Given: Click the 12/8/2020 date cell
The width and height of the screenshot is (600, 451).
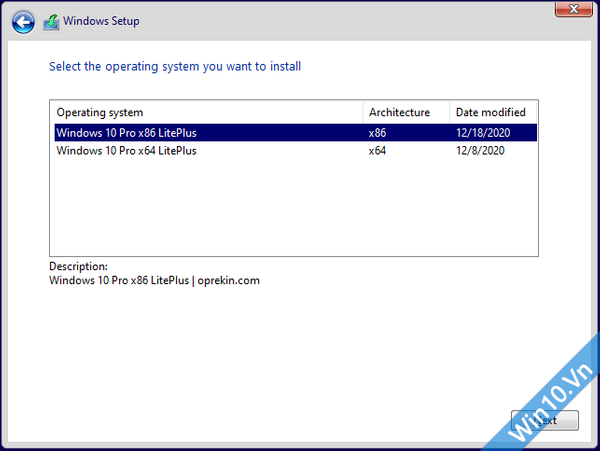Looking at the screenshot, I should coord(480,151).
